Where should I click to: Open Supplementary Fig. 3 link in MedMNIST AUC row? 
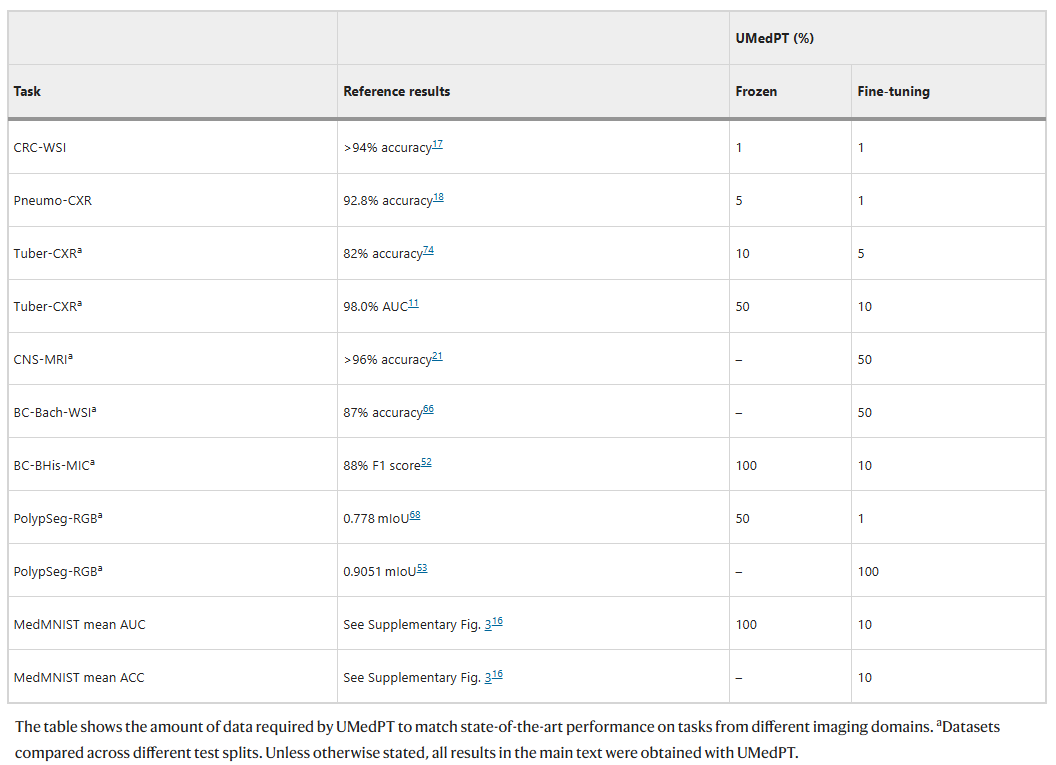488,624
